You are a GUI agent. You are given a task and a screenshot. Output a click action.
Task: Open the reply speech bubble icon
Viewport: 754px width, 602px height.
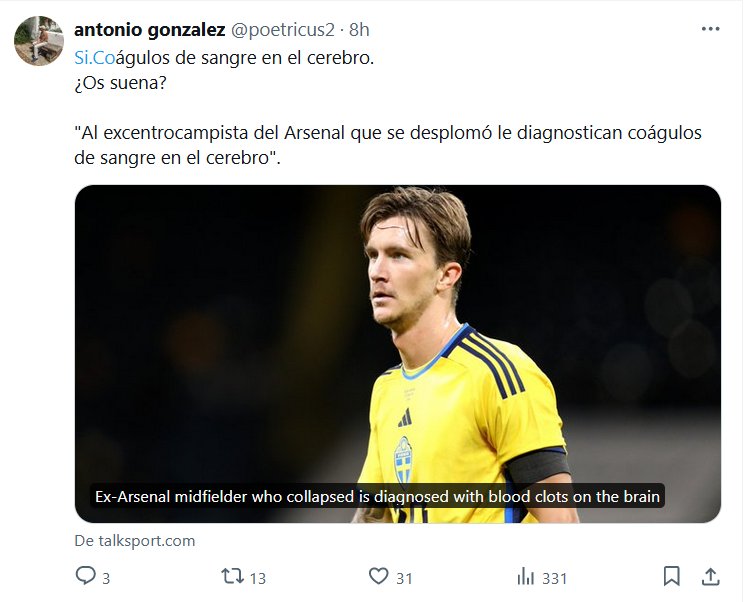point(86,576)
